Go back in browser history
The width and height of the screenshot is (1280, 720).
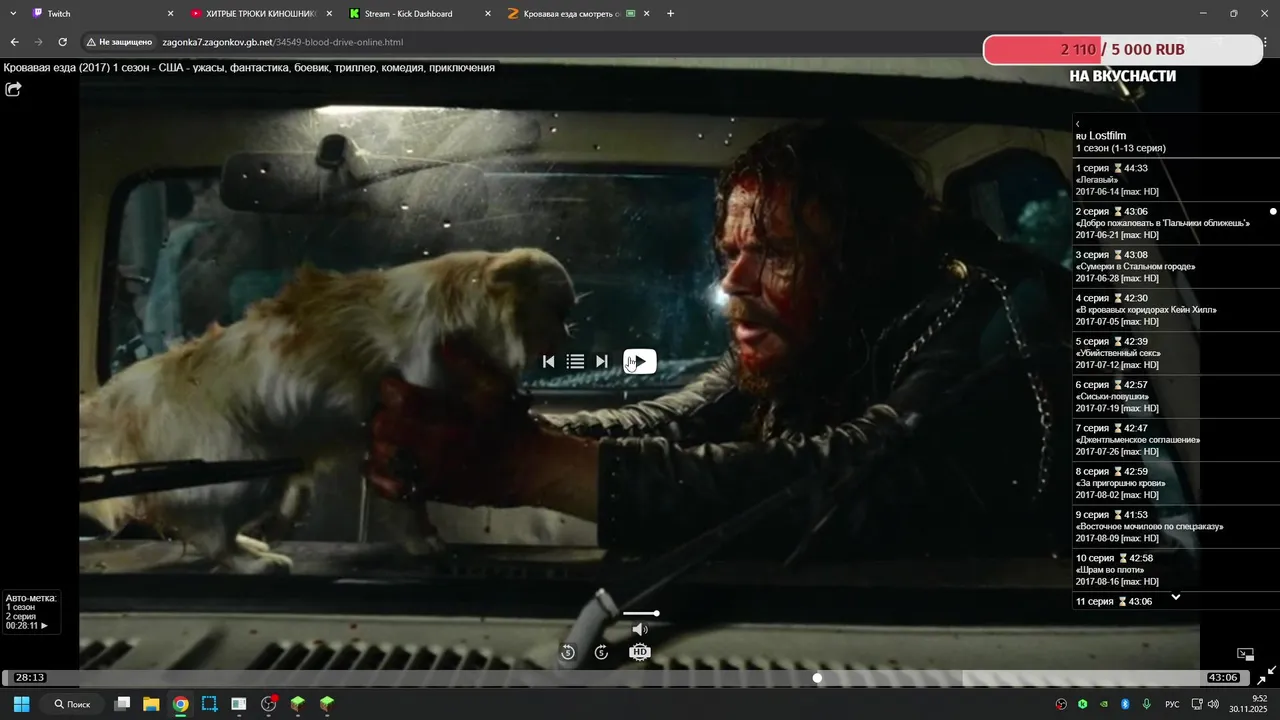click(x=14, y=42)
